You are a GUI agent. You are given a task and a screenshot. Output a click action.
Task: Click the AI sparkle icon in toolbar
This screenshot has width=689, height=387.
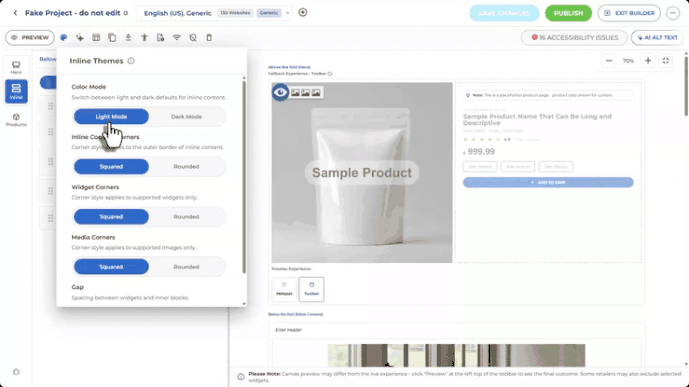pyautogui.click(x=80, y=38)
